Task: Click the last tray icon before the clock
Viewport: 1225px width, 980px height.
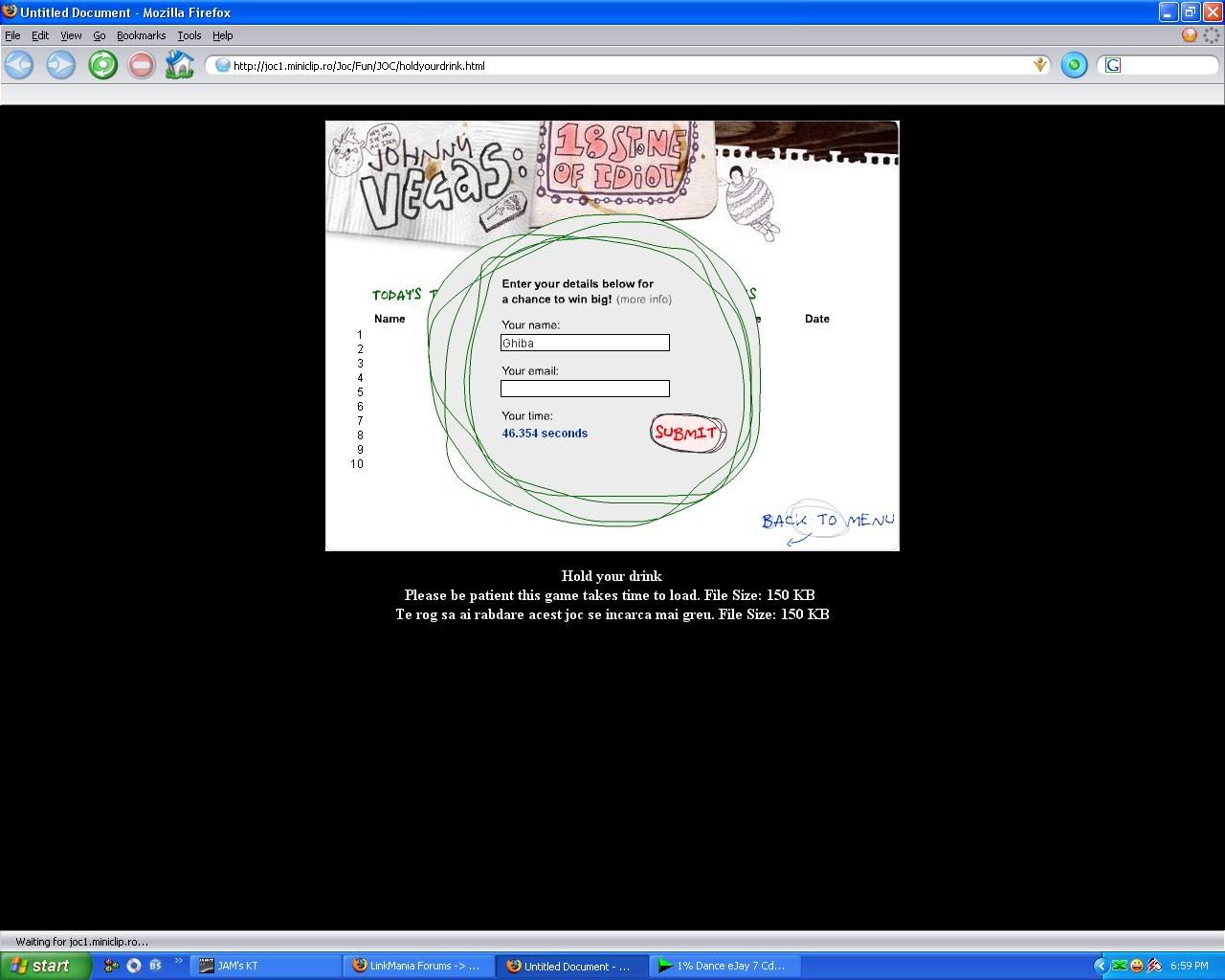Action: (1155, 966)
